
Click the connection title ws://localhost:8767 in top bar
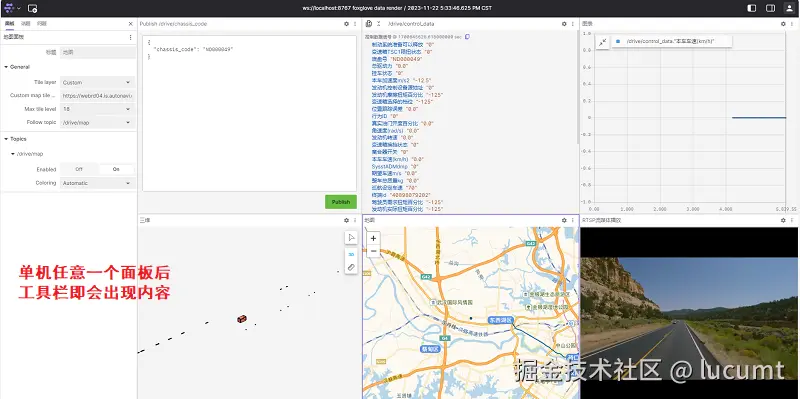point(397,8)
